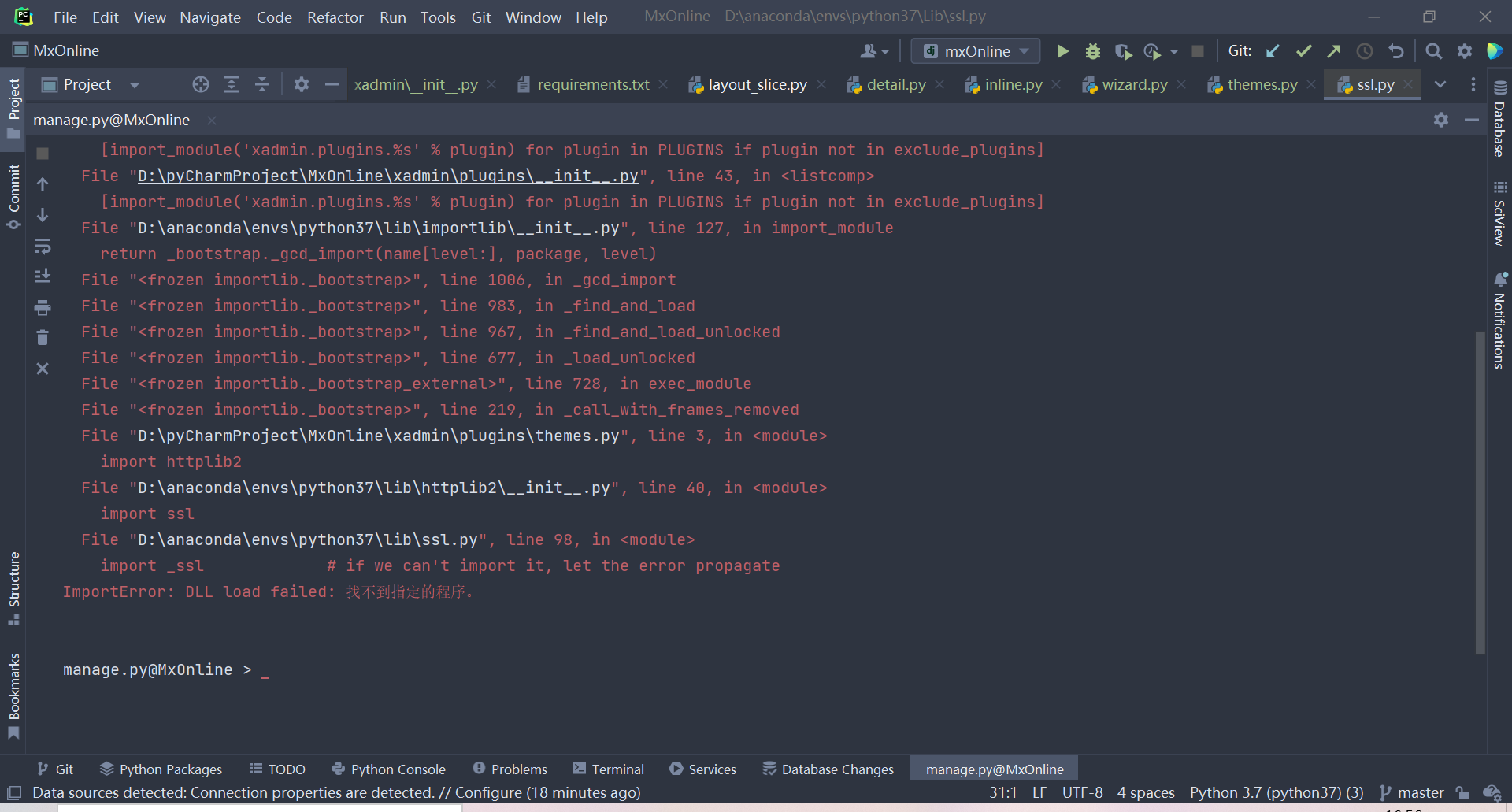The width and height of the screenshot is (1512, 812).
Task: Stop the running process in toolbar
Action: 1198,51
